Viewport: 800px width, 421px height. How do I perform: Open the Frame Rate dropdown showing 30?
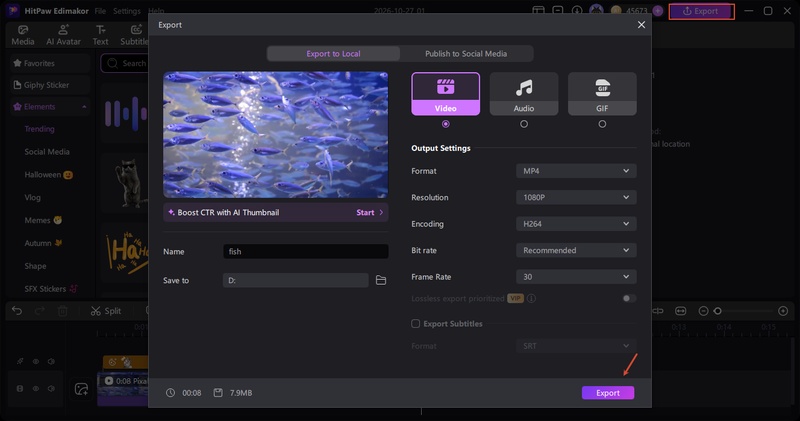point(576,277)
